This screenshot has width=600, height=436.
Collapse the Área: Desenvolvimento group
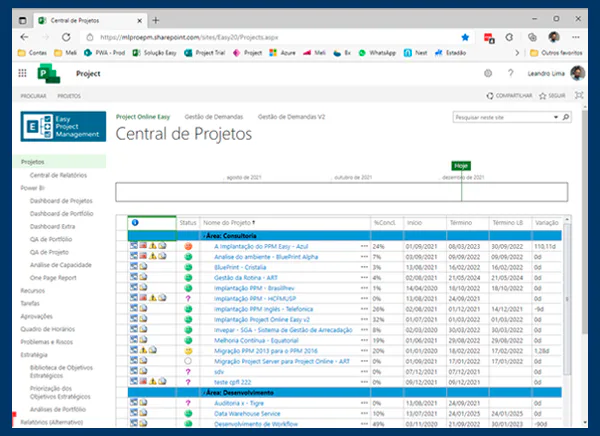pos(204,393)
